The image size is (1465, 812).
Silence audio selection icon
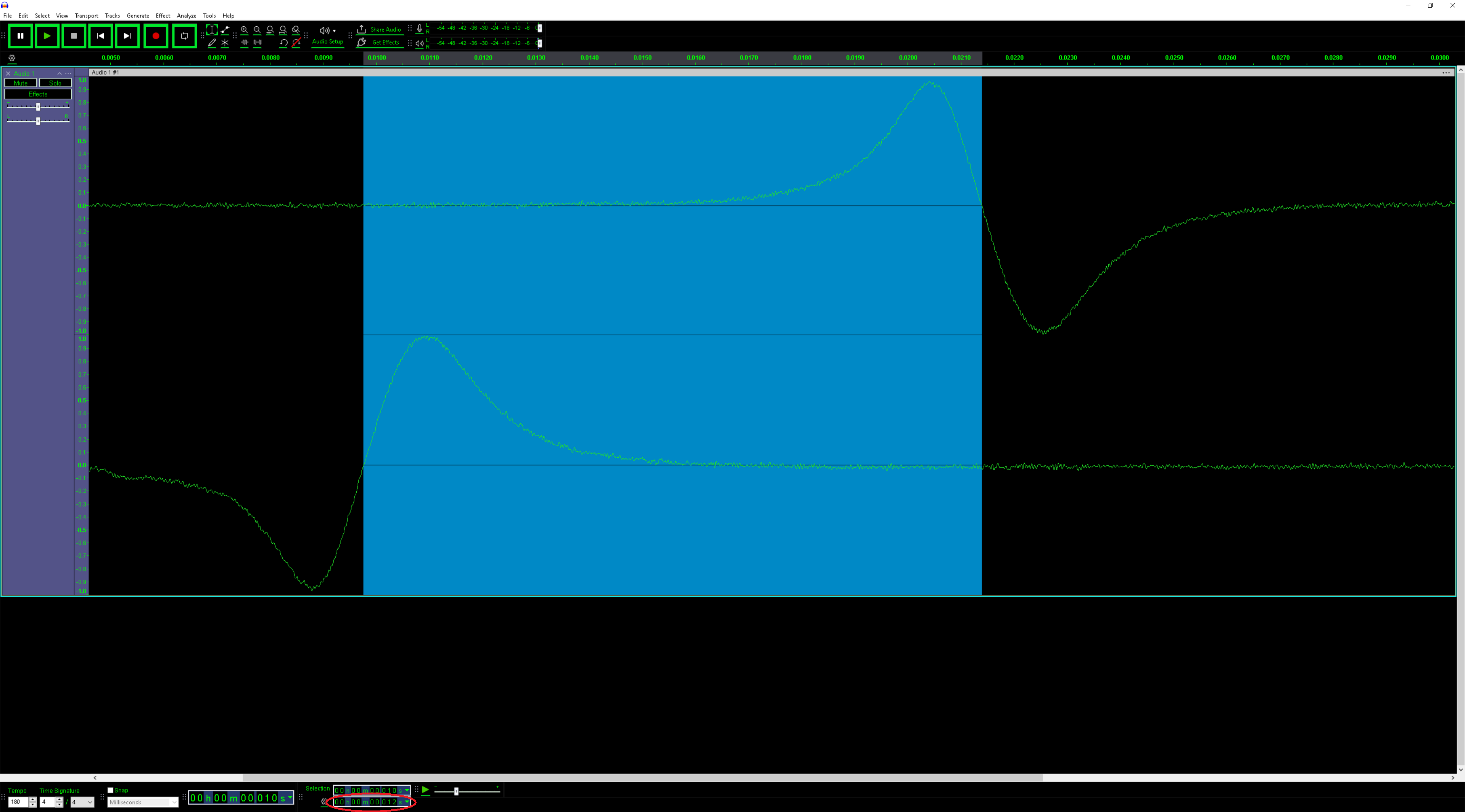pyautogui.click(x=257, y=43)
